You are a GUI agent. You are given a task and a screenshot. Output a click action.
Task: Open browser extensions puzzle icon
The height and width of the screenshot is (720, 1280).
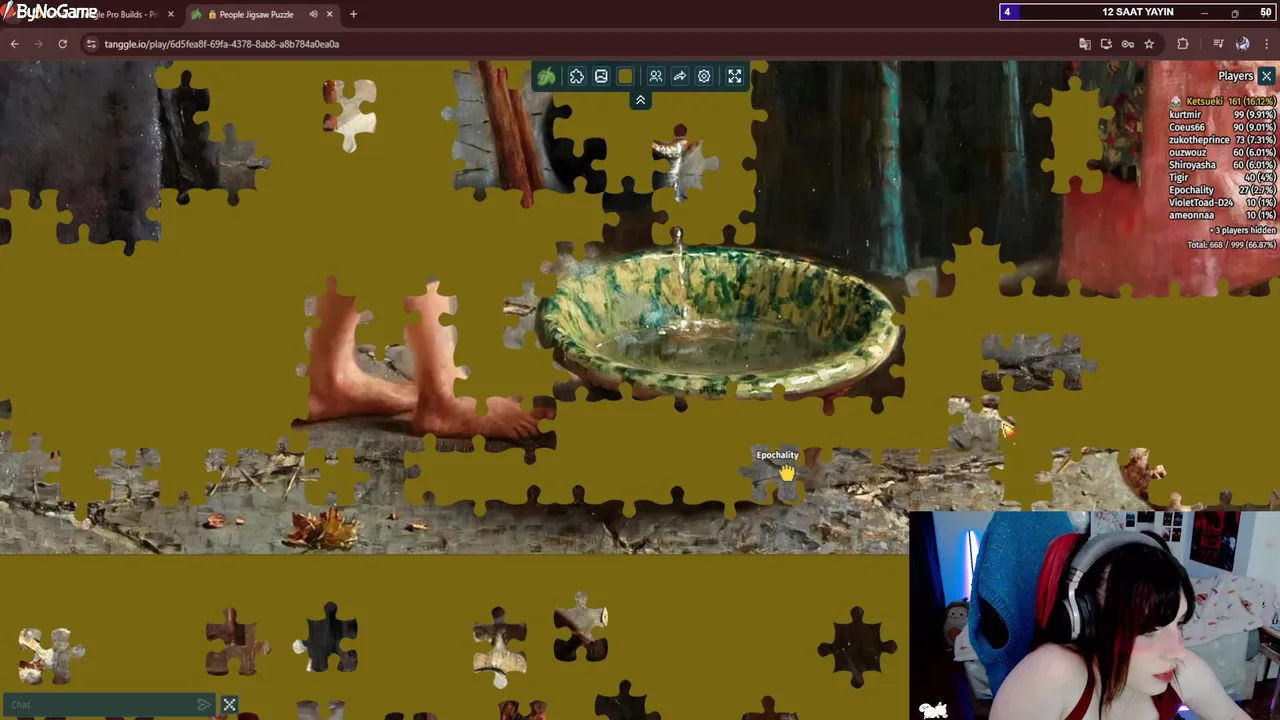point(1183,44)
